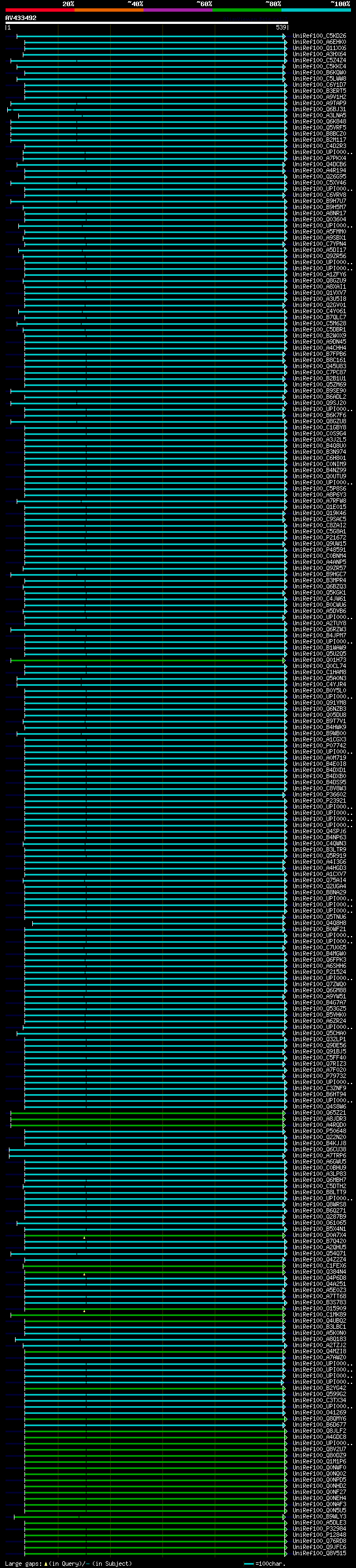This screenshot has width=356, height=1568.
Task: Click the UniRef100_Q05DU8 entry
Action: (319, 715)
